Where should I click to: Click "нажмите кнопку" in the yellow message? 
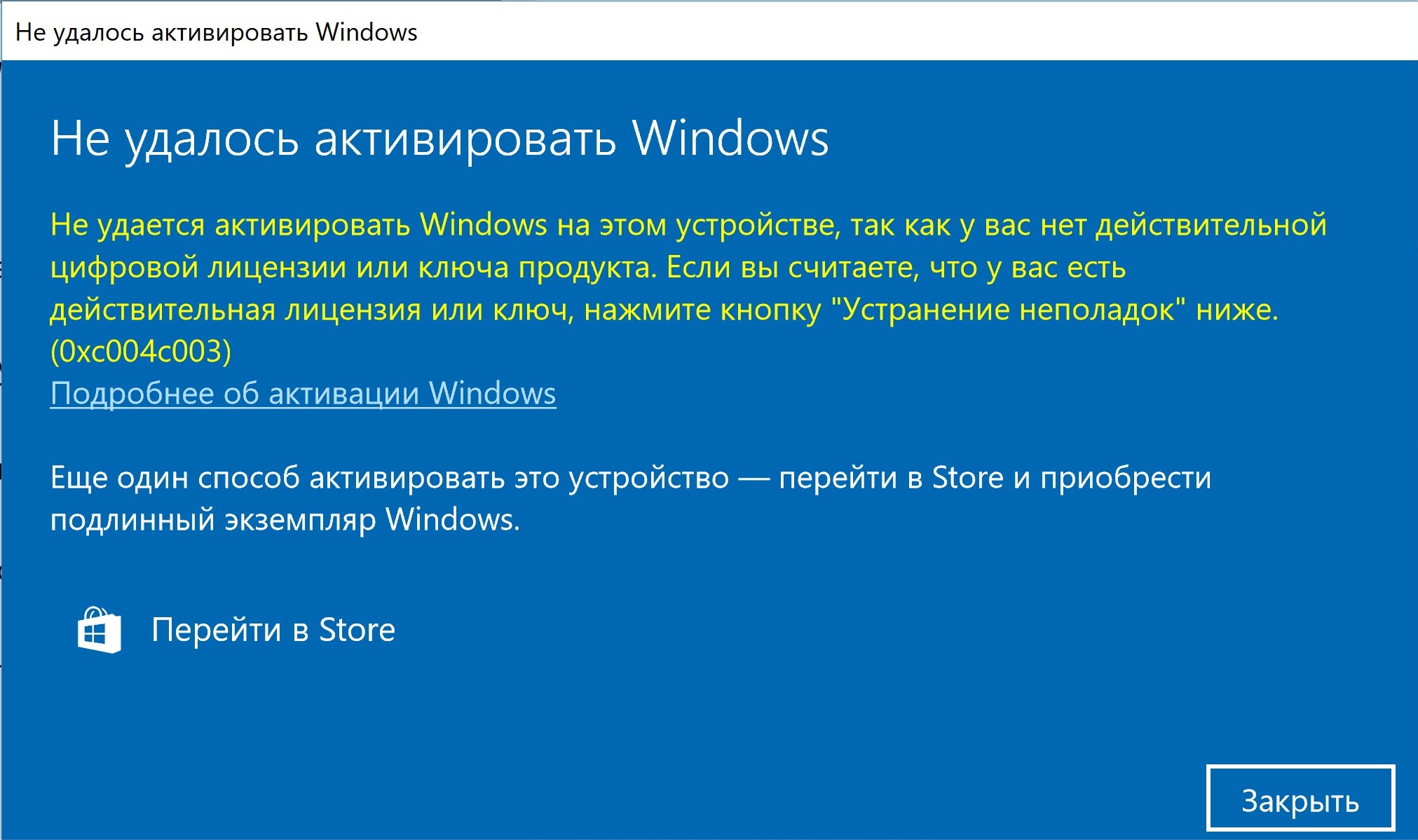pyautogui.click(x=702, y=310)
